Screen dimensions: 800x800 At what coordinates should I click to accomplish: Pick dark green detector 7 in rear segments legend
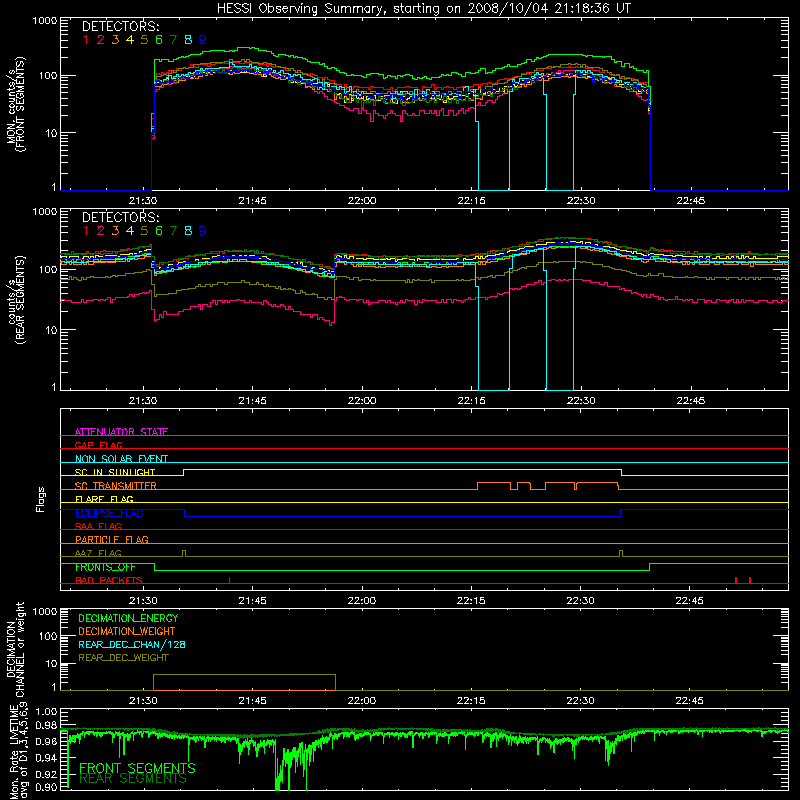(x=173, y=231)
